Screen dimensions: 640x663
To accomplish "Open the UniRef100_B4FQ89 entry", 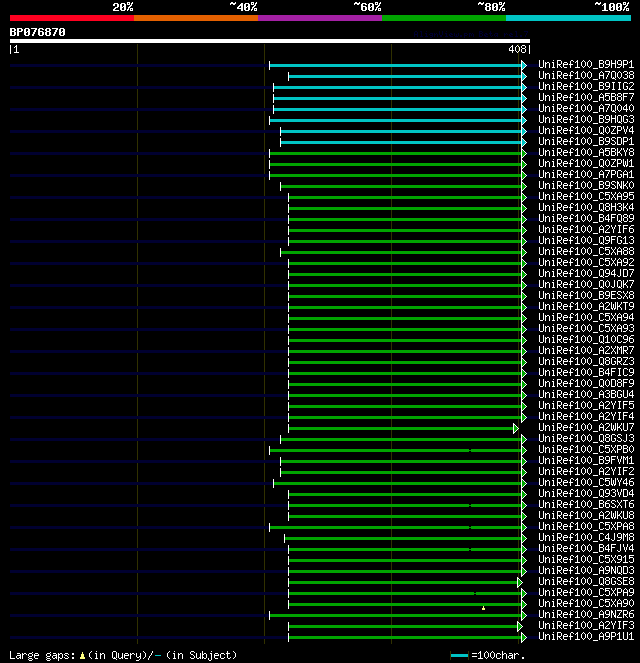I will [x=586, y=218].
